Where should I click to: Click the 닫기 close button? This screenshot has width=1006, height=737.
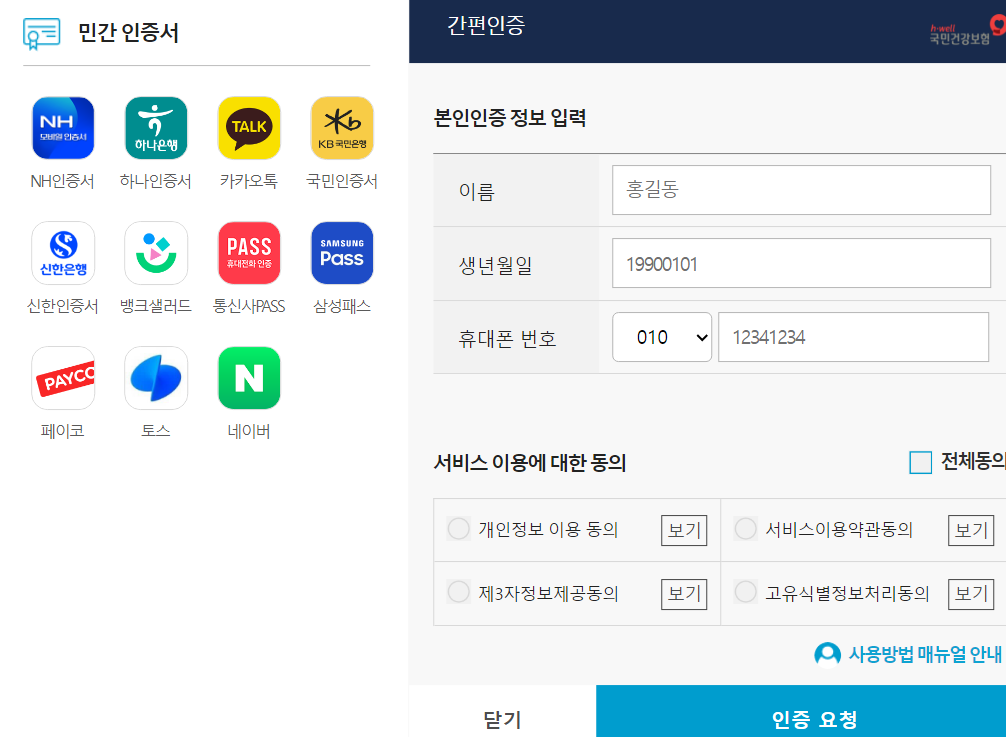click(x=502, y=712)
